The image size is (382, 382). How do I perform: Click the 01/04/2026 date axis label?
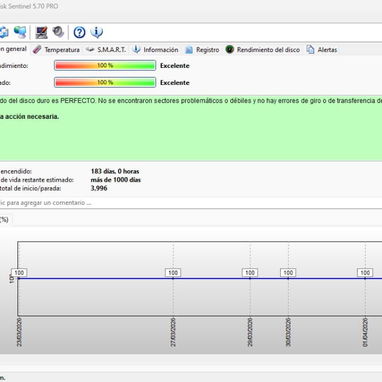point(365,332)
